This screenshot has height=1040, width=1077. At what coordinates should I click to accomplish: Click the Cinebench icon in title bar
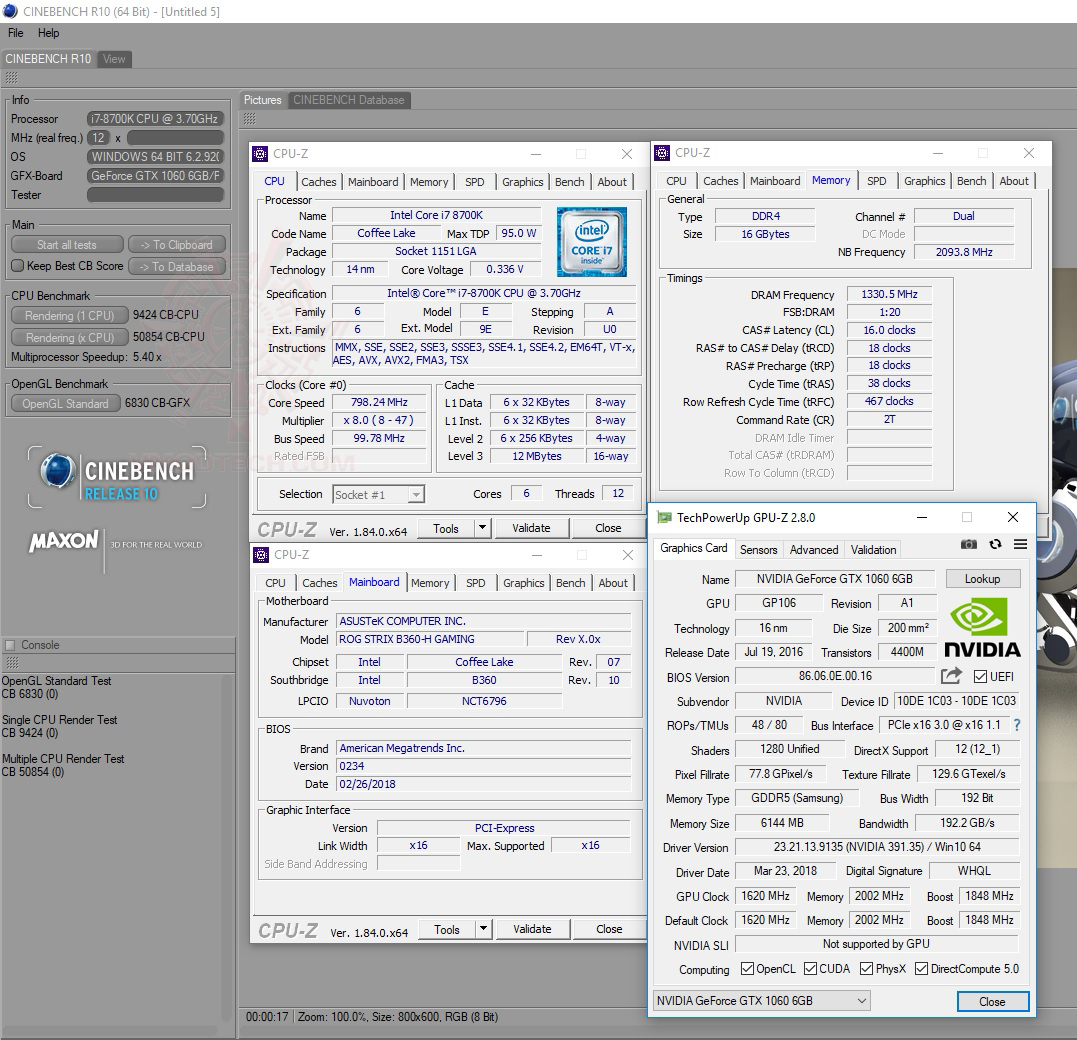click(x=10, y=11)
